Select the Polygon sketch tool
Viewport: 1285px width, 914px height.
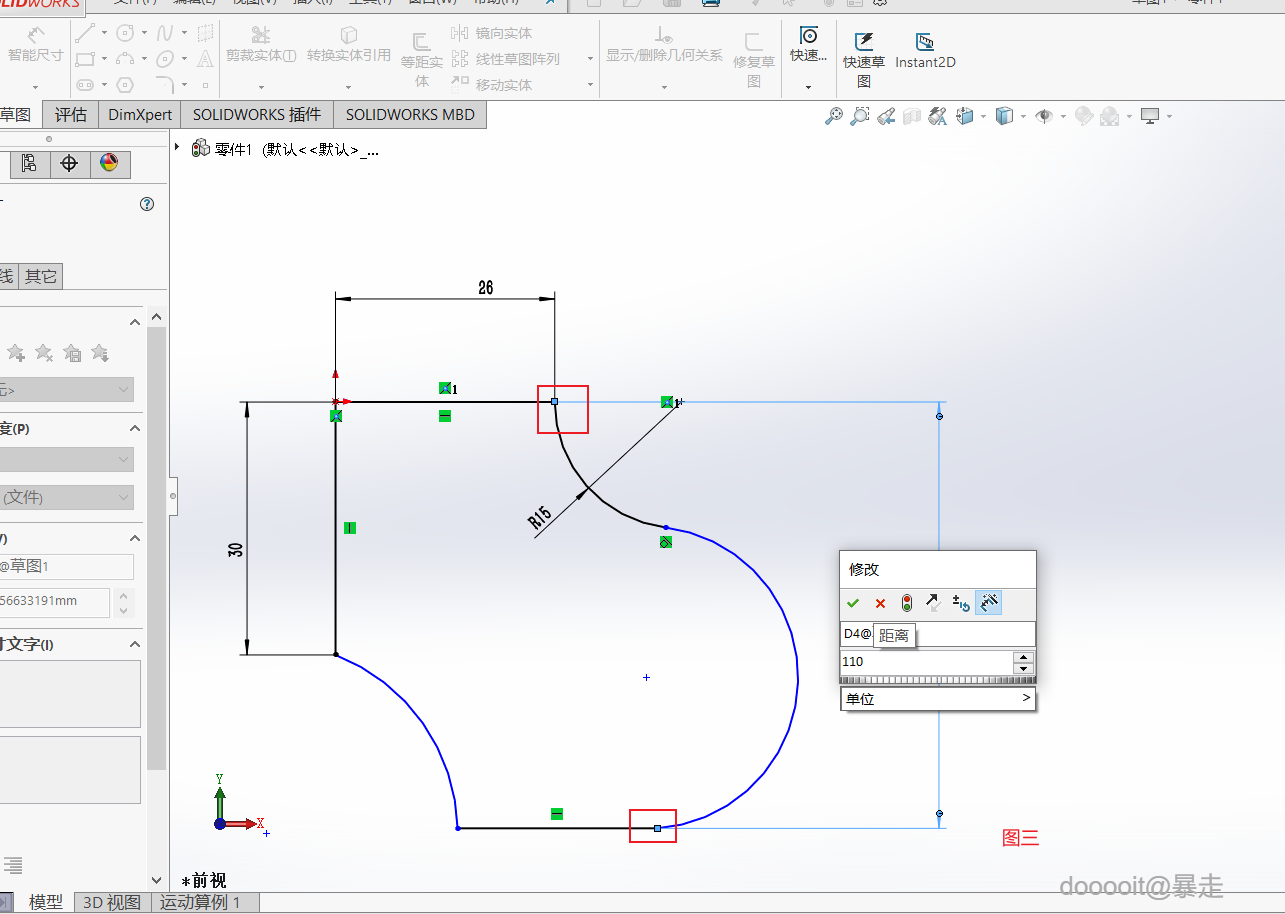[125, 85]
